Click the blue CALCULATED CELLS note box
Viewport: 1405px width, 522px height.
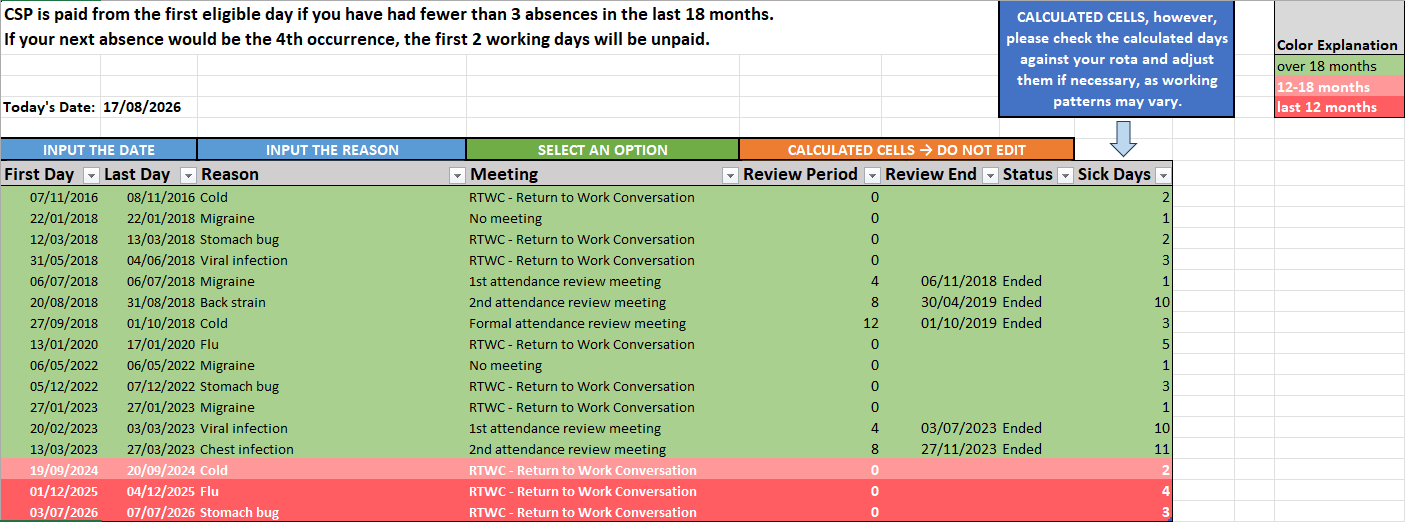click(x=1117, y=60)
